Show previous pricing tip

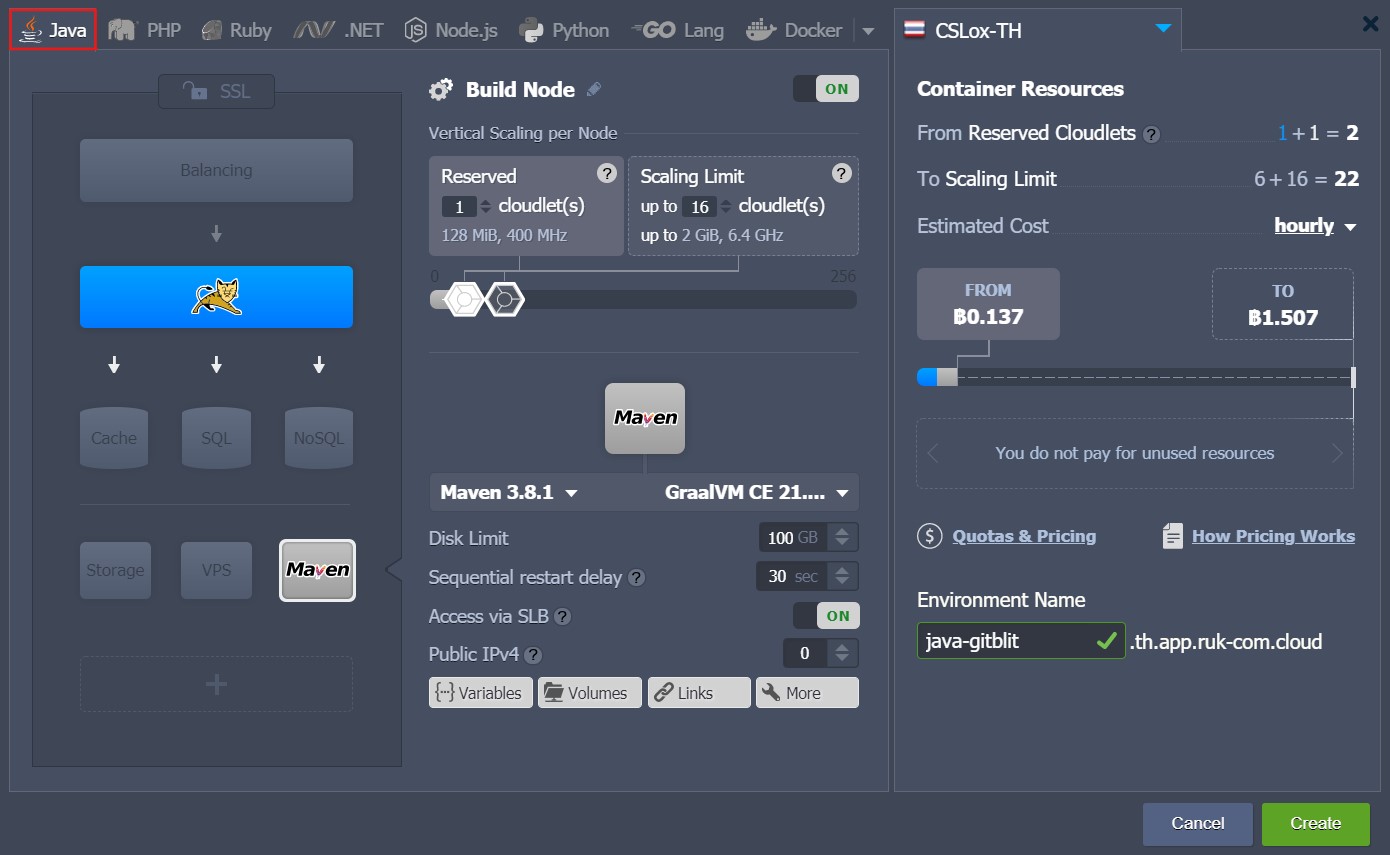[933, 454]
